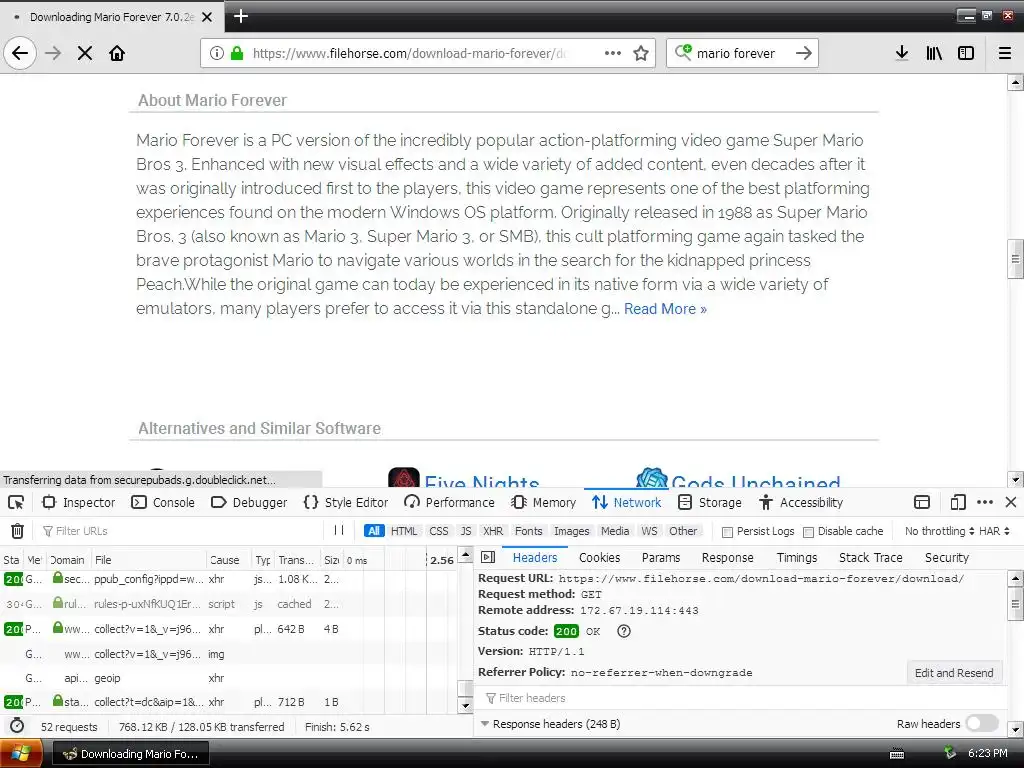The width and height of the screenshot is (1024, 768).
Task: Click the Edit and Resend button
Action: [953, 673]
